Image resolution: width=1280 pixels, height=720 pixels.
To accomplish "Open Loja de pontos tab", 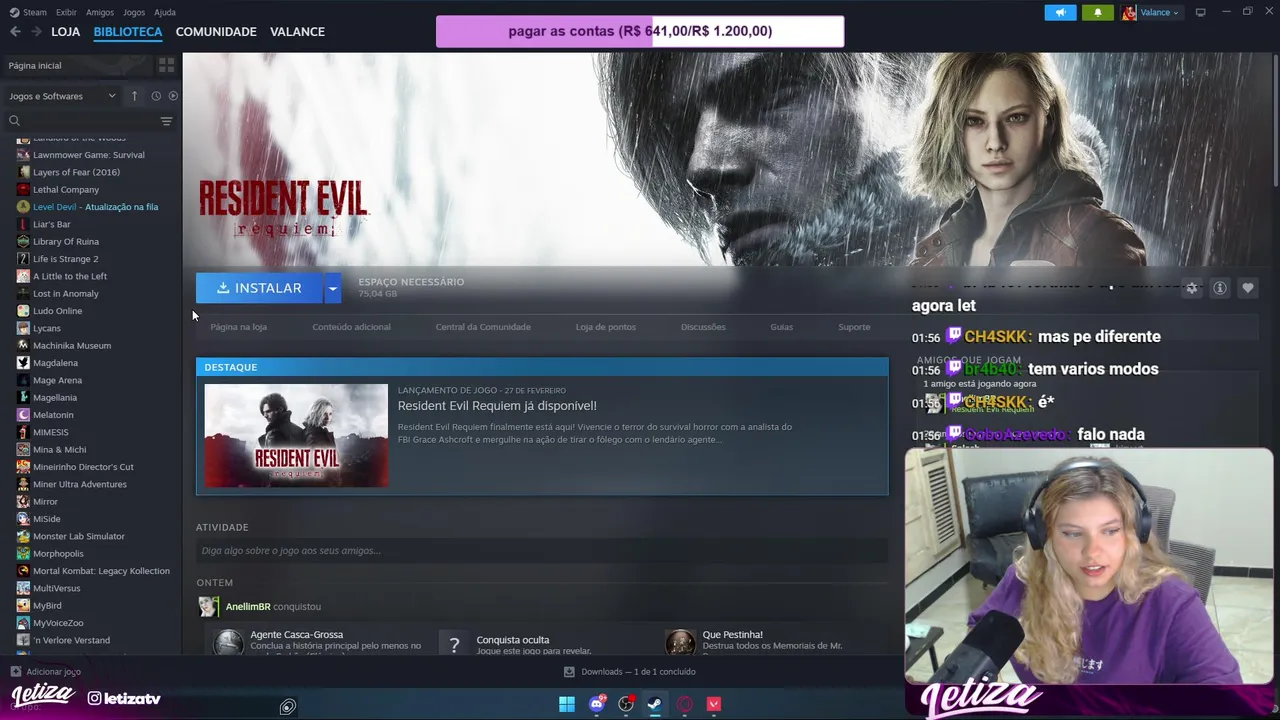I will tap(605, 327).
